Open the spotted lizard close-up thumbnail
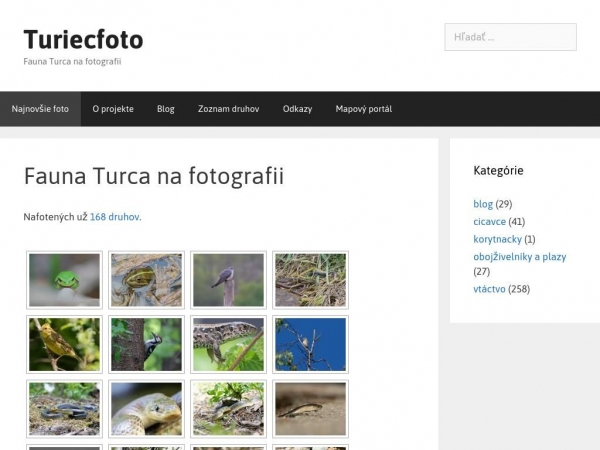The width and height of the screenshot is (600, 450). click(x=228, y=344)
